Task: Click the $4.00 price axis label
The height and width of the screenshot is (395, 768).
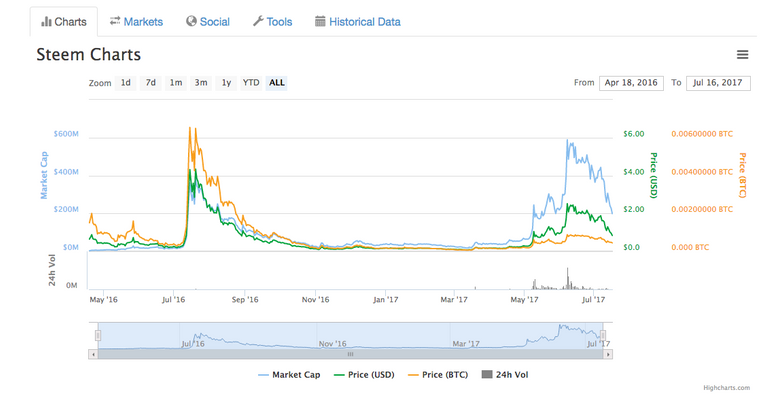Action: [x=634, y=172]
